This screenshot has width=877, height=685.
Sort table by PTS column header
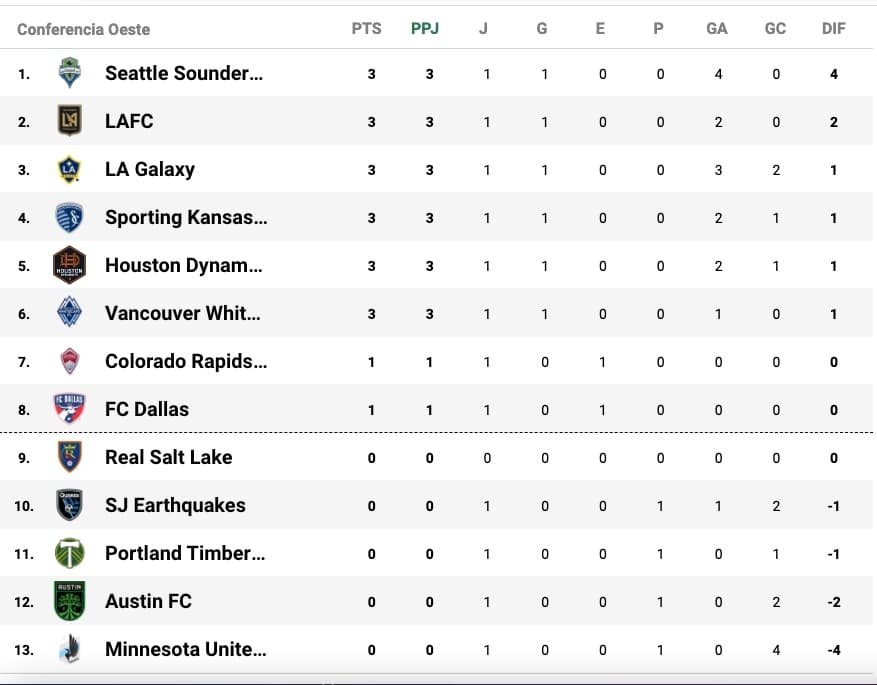(367, 28)
